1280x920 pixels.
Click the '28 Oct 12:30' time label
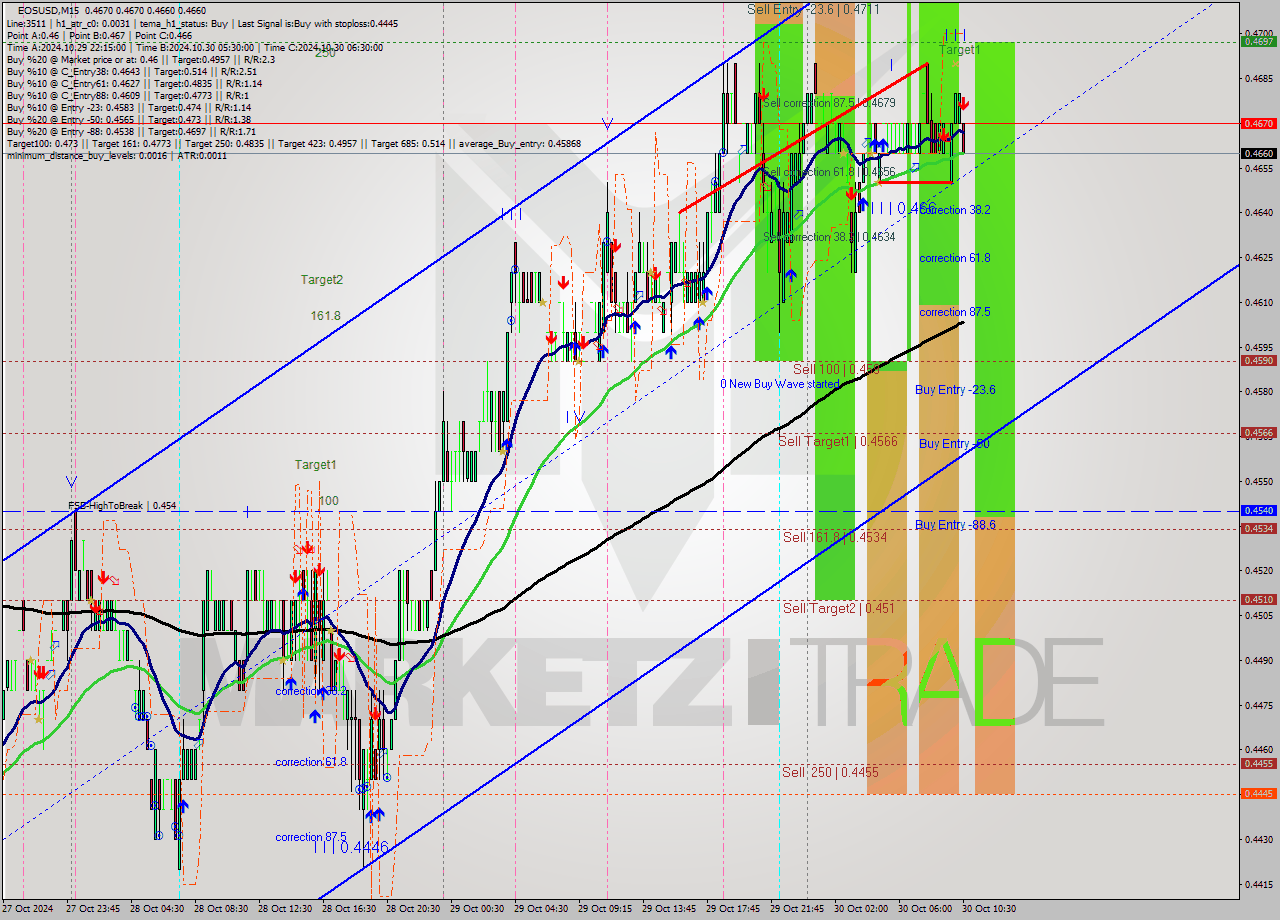285,909
